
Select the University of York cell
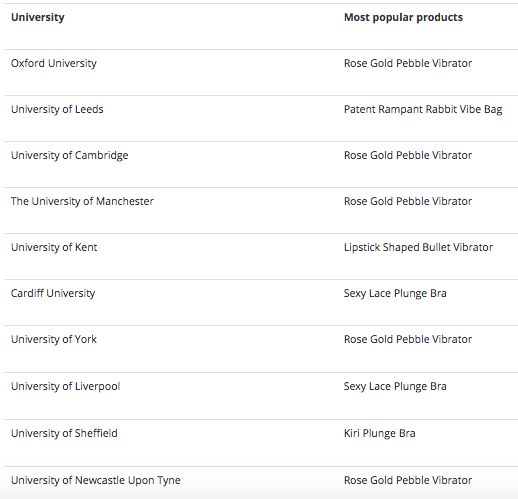coord(54,339)
